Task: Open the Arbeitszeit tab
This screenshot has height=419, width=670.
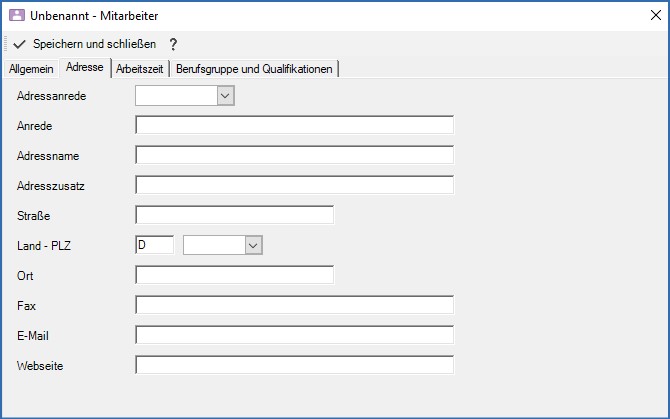Action: click(139, 69)
